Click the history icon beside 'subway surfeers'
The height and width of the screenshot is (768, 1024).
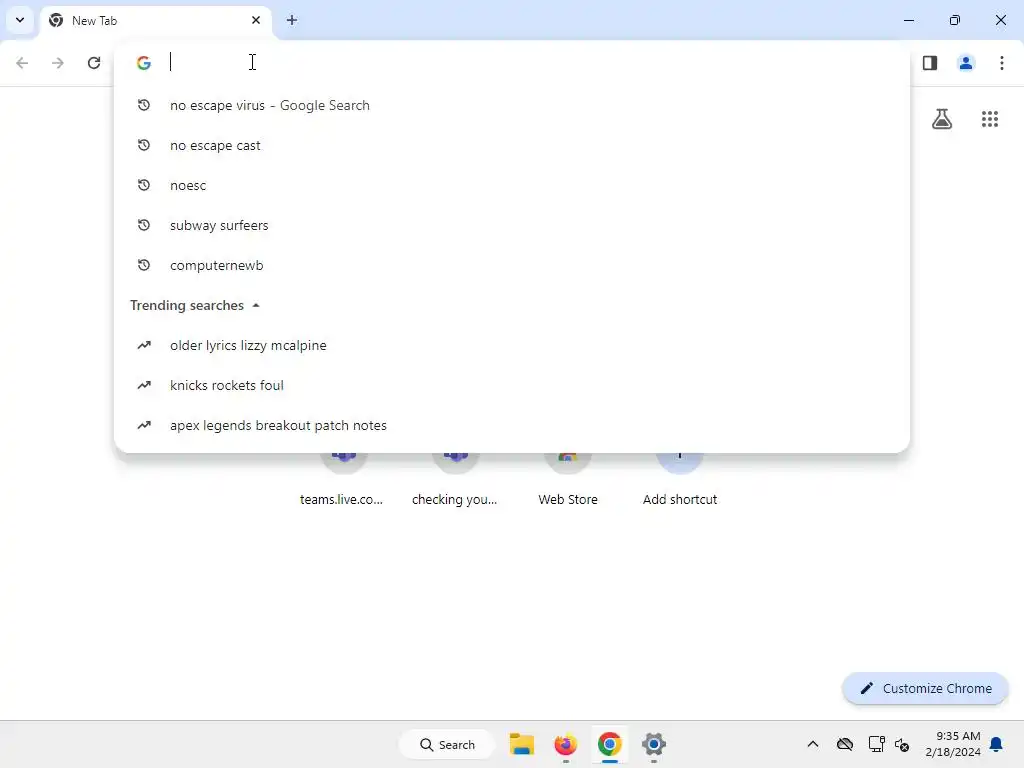[x=144, y=225]
